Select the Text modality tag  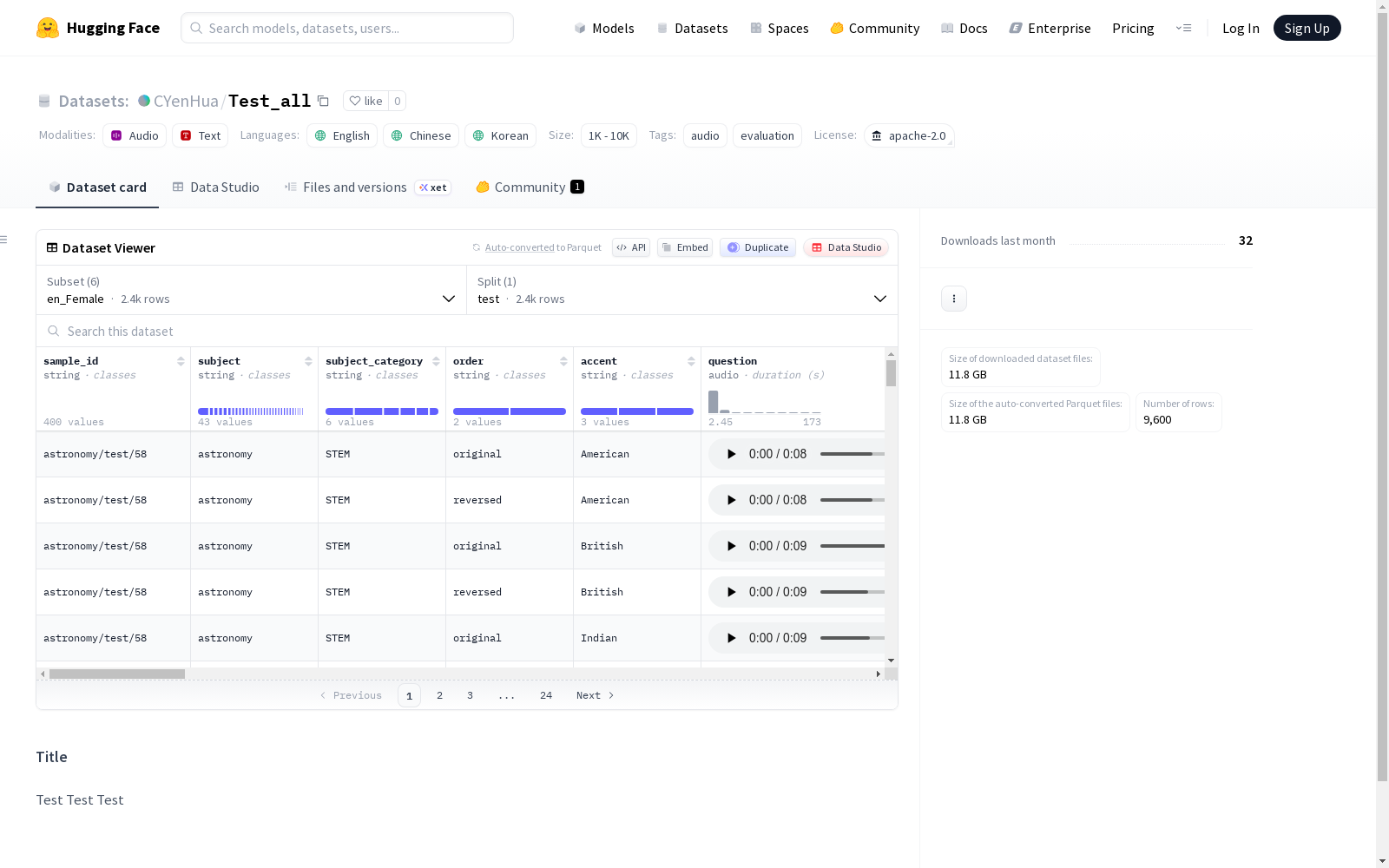click(x=200, y=135)
